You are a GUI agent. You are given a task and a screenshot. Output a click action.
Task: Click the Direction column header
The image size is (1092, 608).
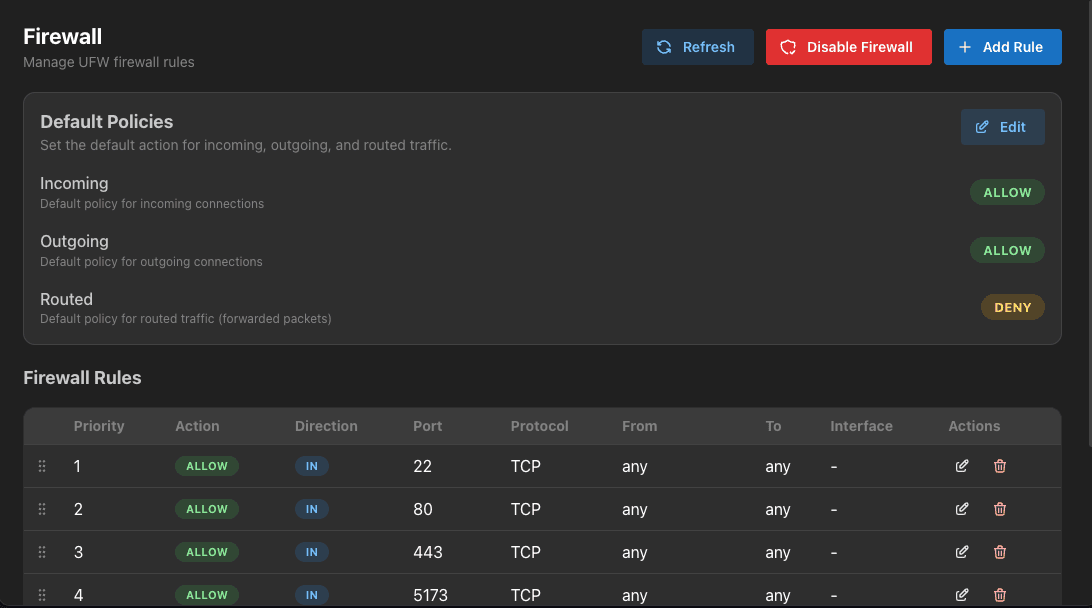(x=326, y=426)
